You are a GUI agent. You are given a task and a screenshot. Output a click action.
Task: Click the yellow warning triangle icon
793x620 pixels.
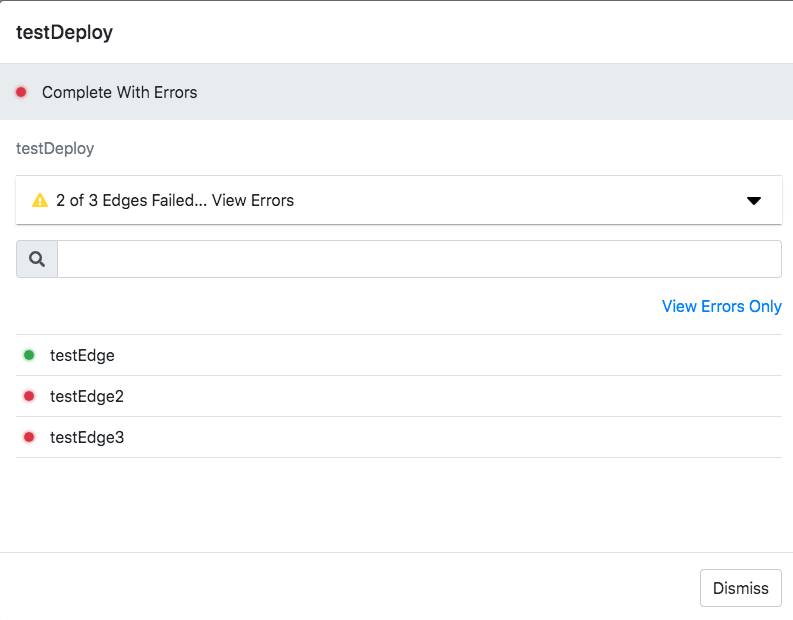pos(40,200)
